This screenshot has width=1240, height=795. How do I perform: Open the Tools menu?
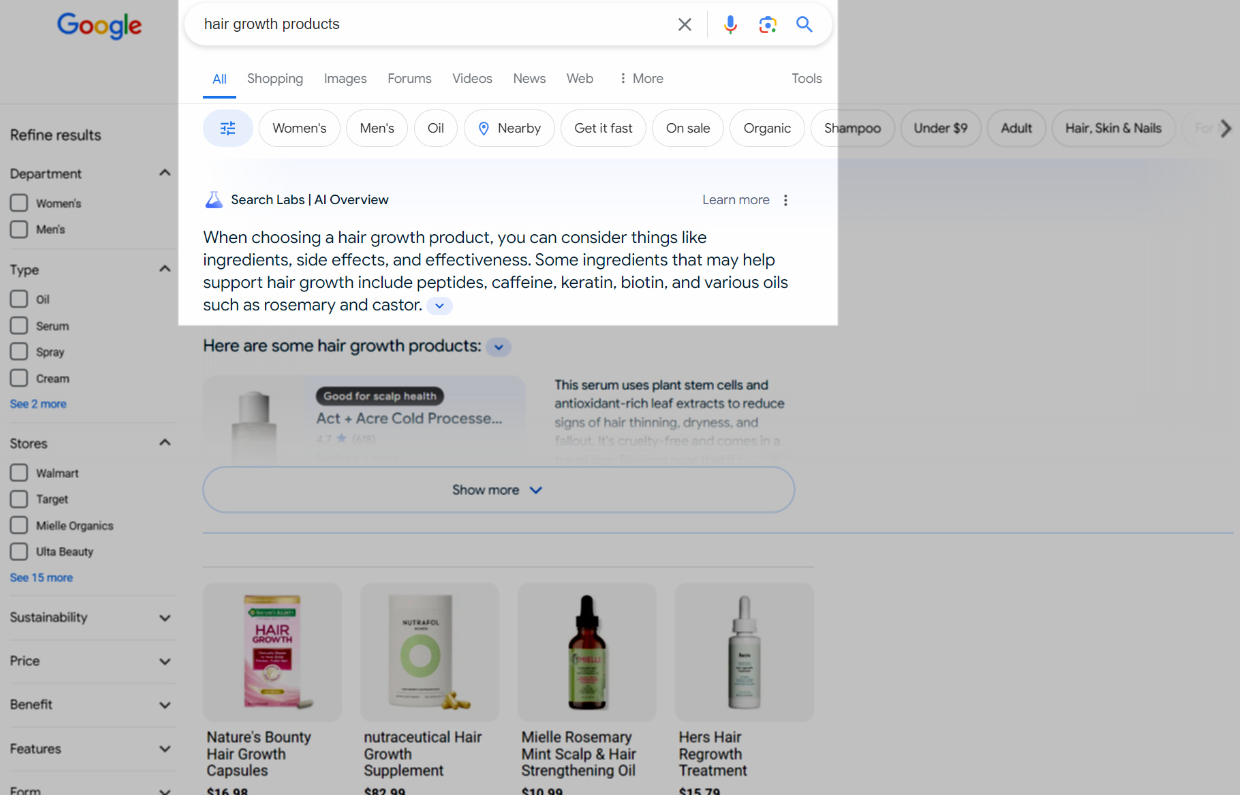tap(807, 78)
